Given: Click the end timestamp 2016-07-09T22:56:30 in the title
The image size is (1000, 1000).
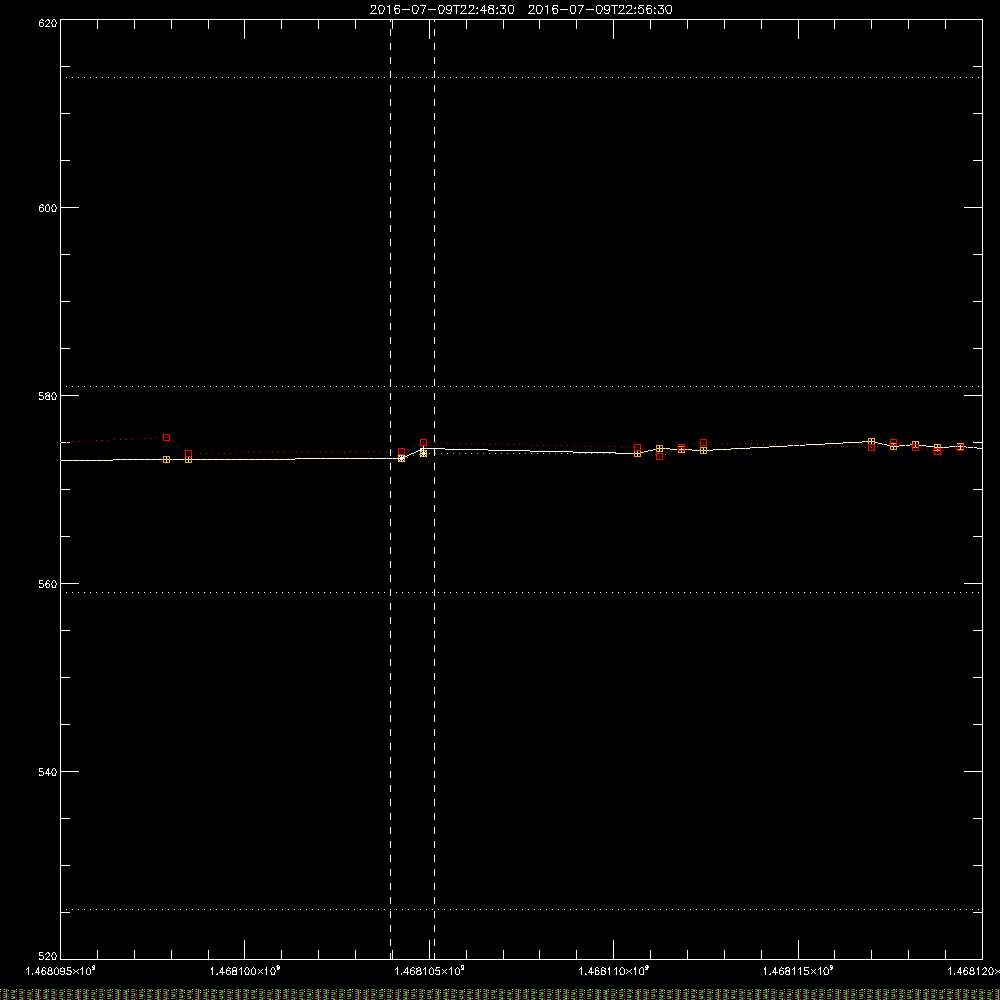Looking at the screenshot, I should 600,10.
